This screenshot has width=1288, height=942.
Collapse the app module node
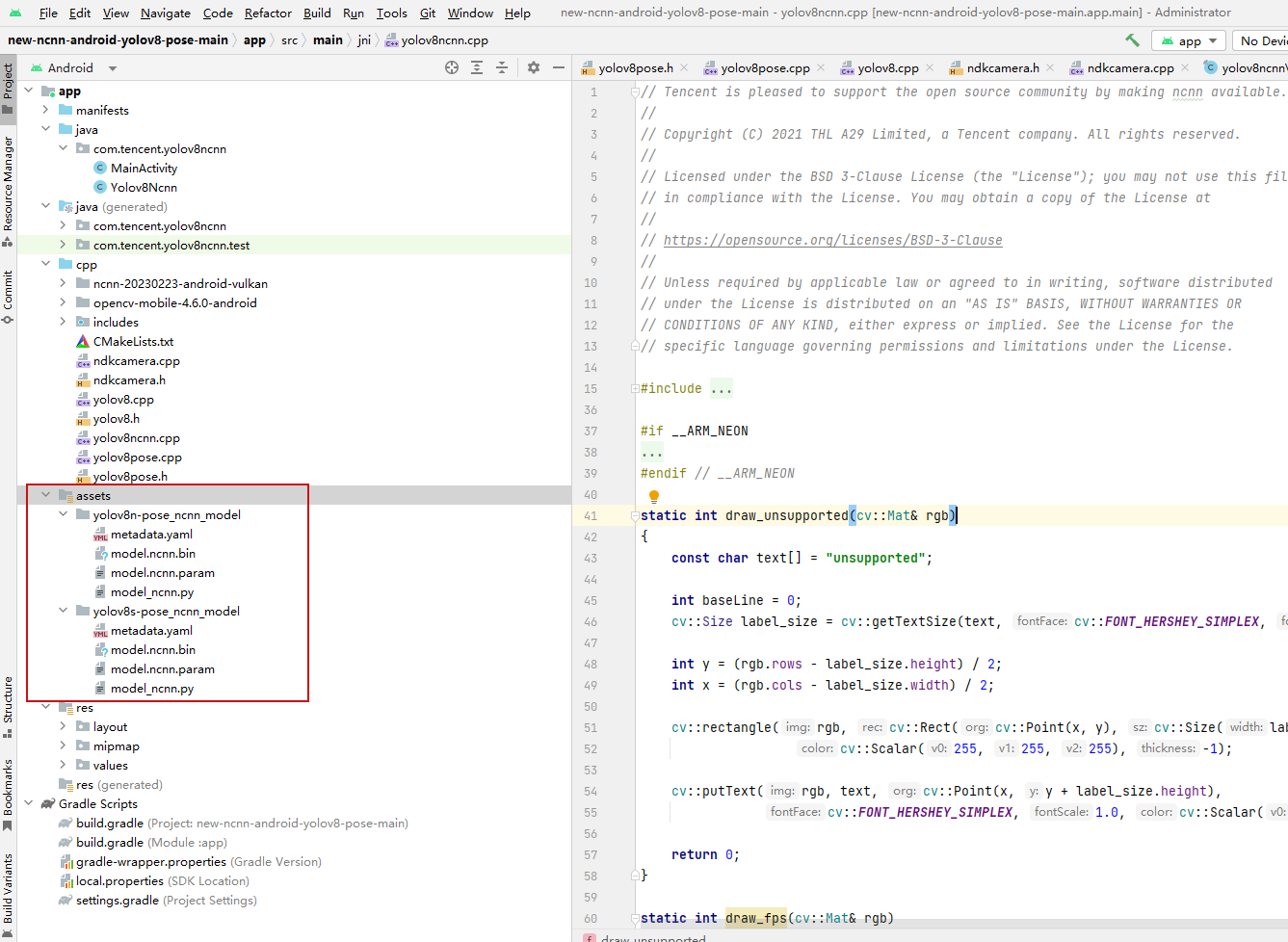coord(28,91)
